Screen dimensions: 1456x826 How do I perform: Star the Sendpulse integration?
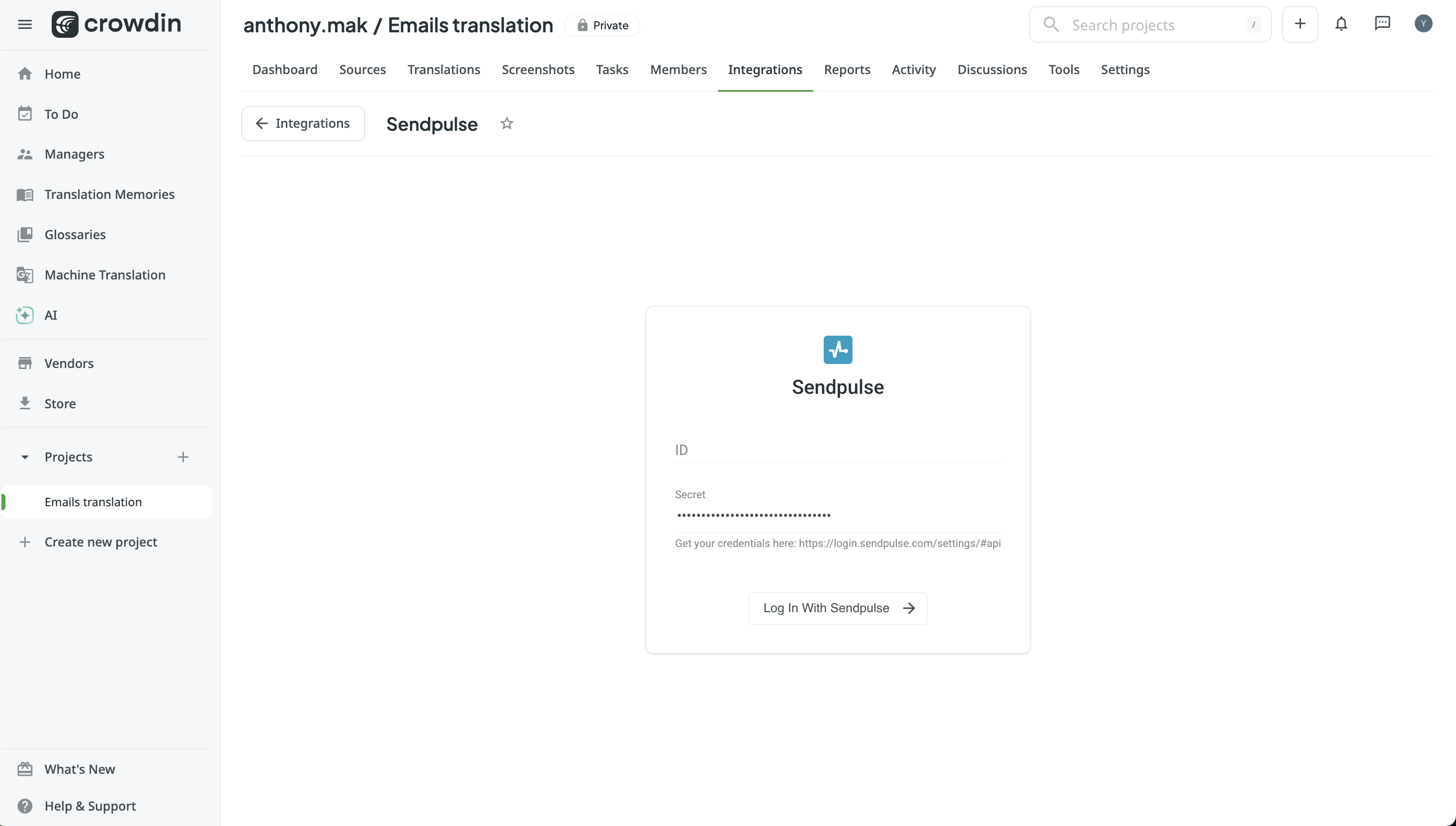pos(507,123)
